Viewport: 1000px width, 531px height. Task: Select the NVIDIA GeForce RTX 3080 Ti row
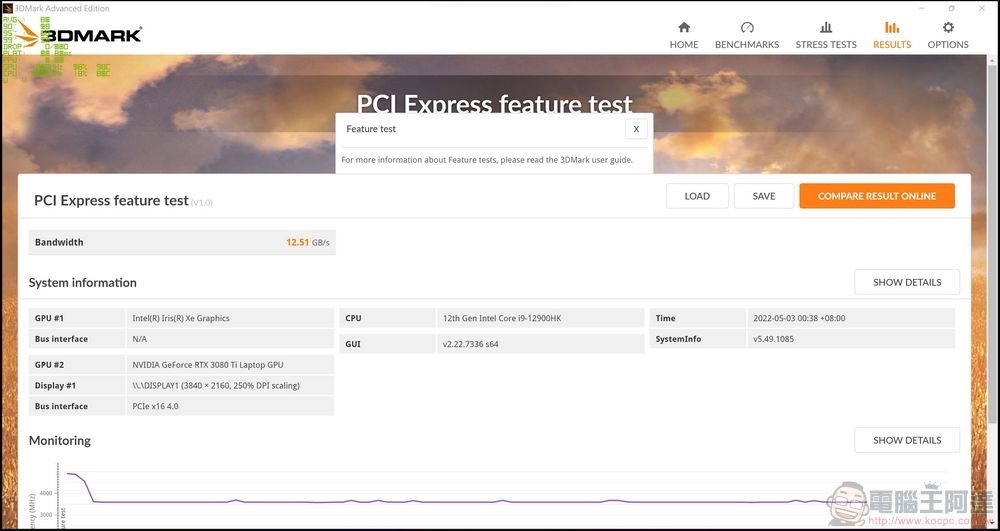point(182,365)
